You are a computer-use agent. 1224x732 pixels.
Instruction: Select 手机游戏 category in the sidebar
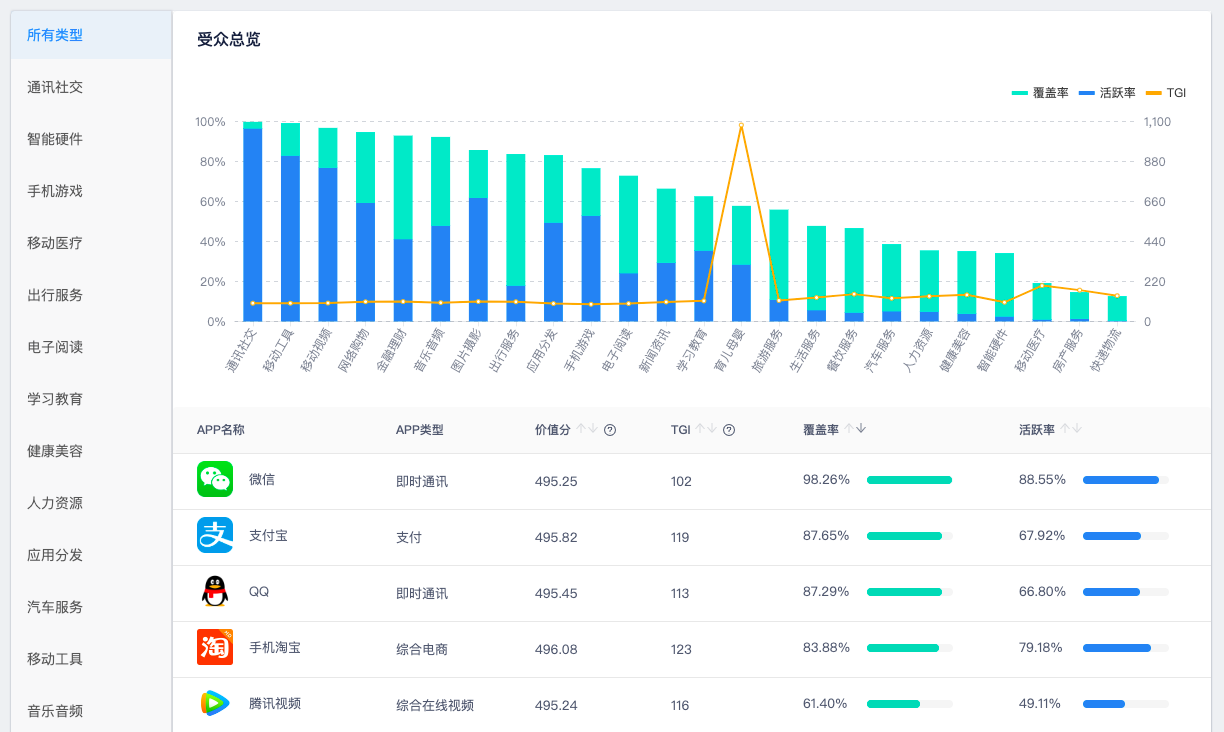[x=55, y=191]
